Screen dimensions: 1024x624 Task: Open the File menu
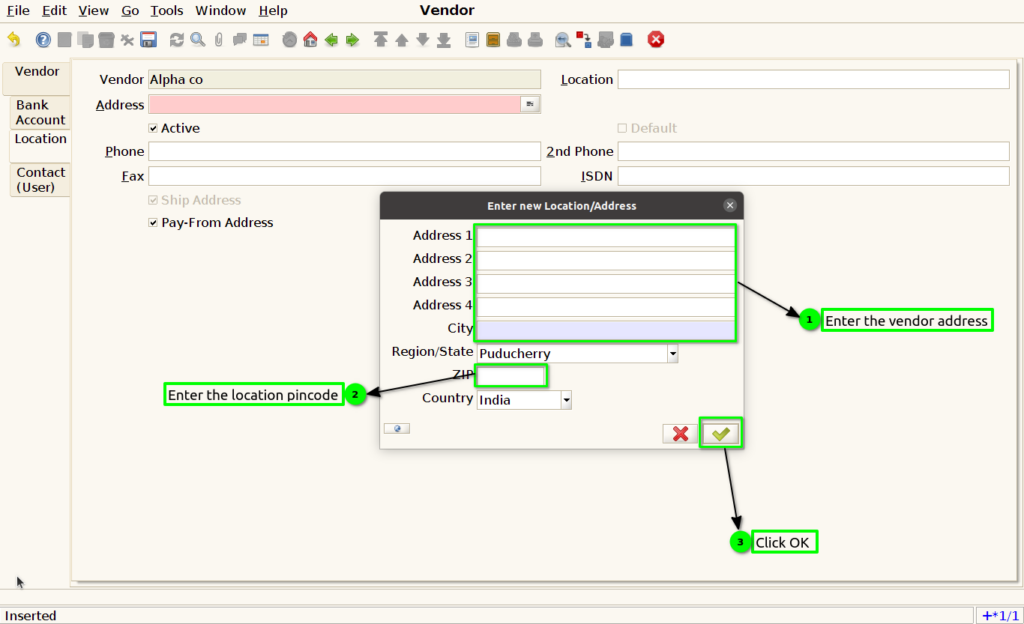point(18,10)
